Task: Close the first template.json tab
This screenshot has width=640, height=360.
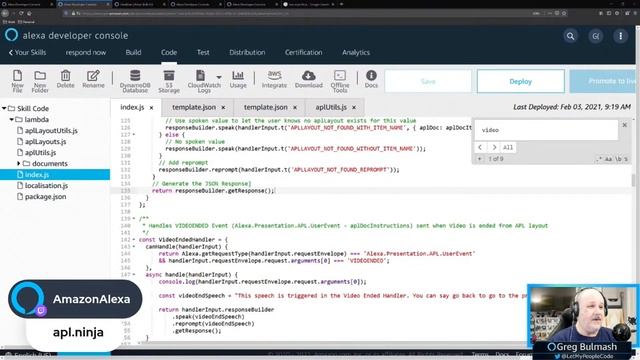Action: [223, 108]
